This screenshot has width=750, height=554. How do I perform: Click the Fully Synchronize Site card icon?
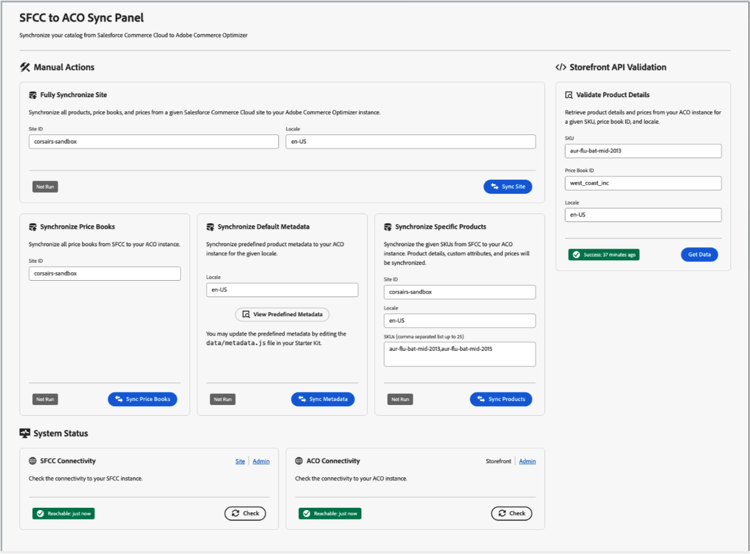click(x=33, y=95)
